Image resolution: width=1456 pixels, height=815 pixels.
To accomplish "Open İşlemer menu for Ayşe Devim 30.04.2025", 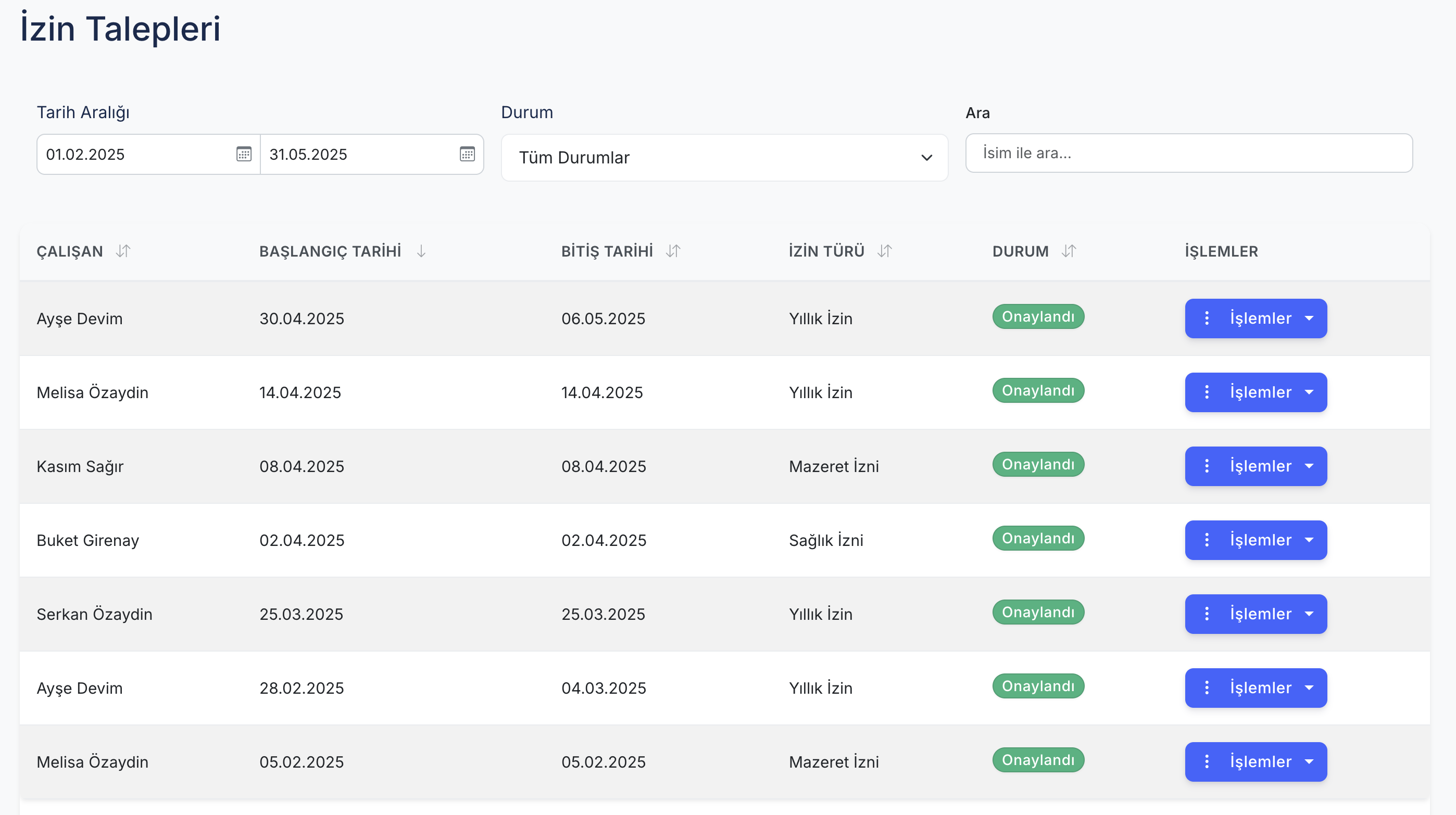I will click(x=1256, y=319).
